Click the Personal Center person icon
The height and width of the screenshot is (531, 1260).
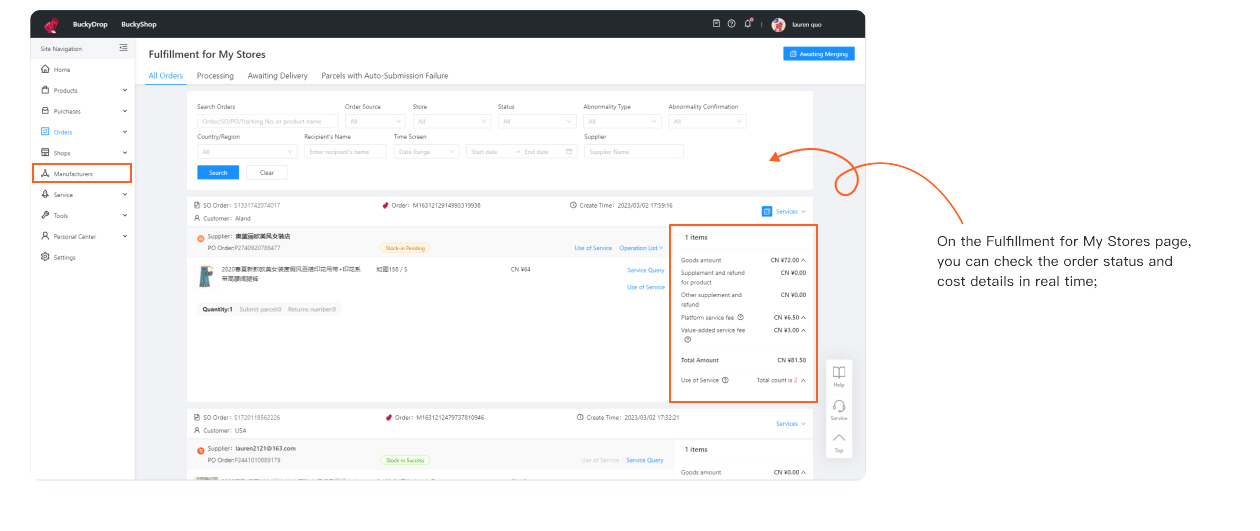[45, 236]
